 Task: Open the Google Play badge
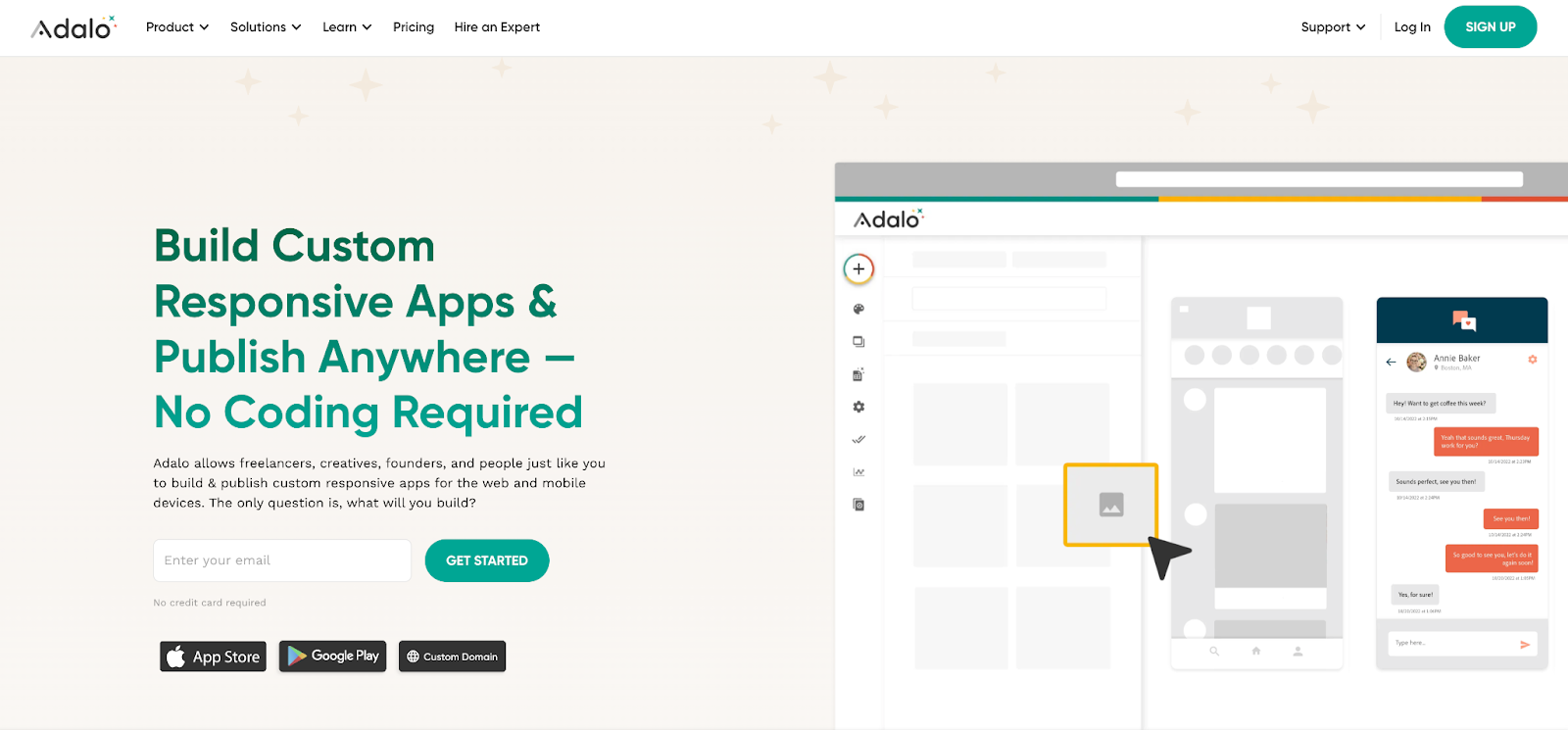coord(333,657)
